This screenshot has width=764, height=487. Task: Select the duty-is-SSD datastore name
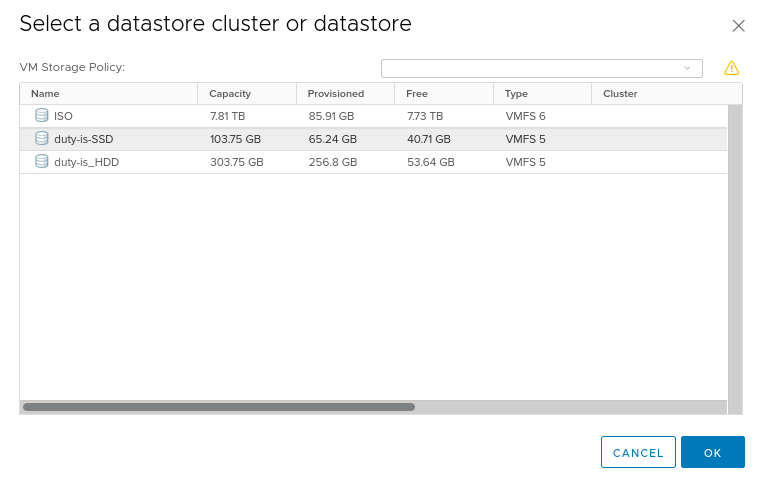(x=83, y=139)
